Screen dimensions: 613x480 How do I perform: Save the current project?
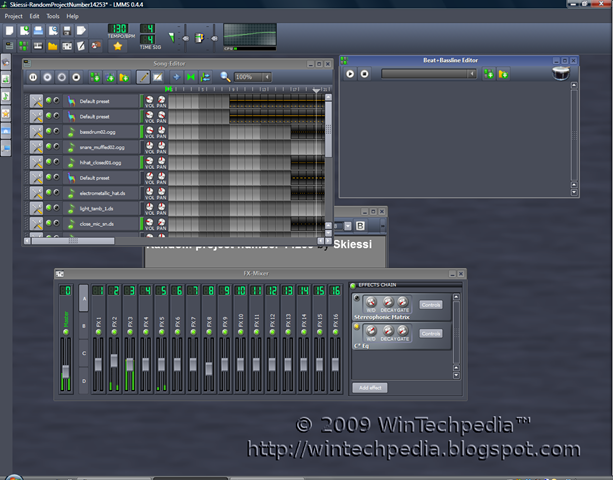[67, 30]
